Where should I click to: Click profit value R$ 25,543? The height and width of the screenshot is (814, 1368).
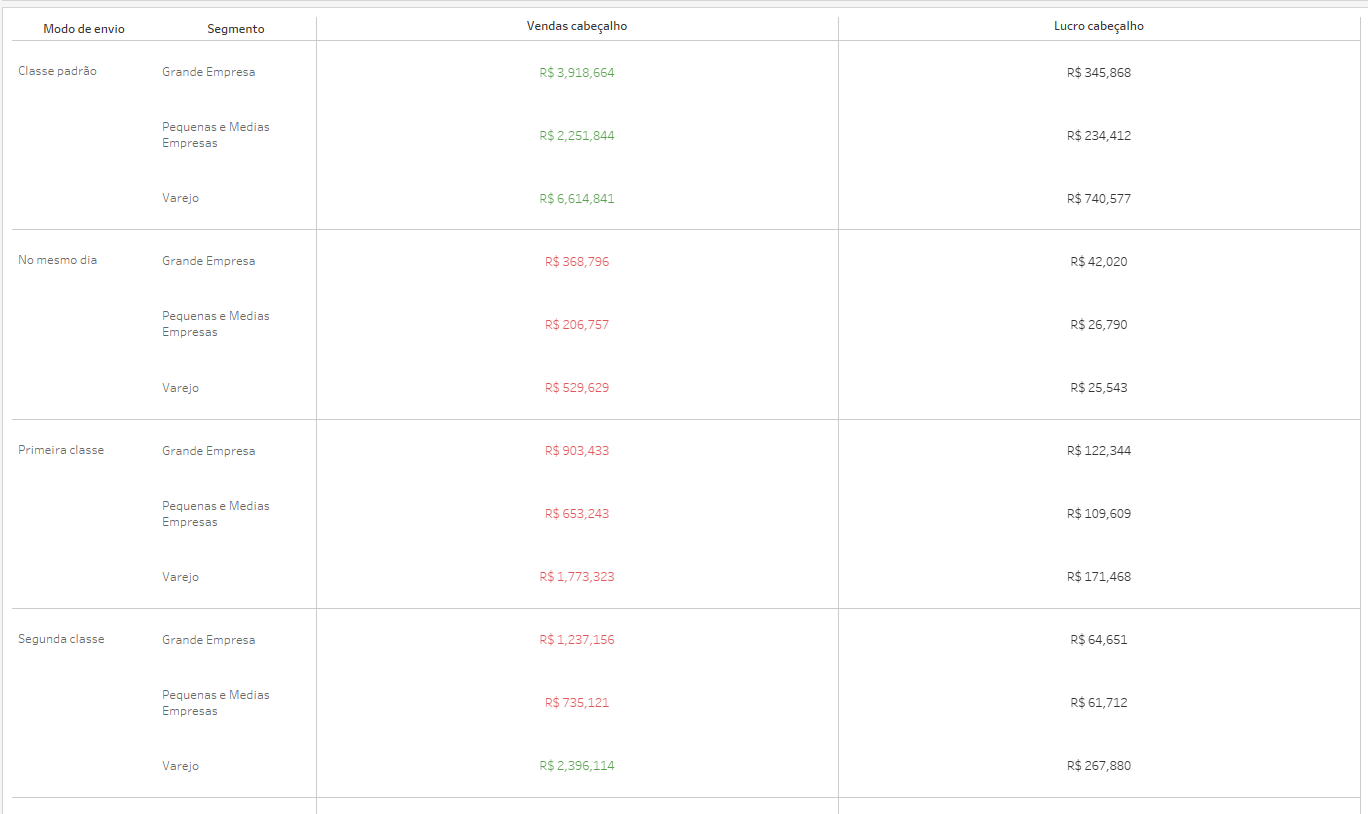pyautogui.click(x=1099, y=388)
